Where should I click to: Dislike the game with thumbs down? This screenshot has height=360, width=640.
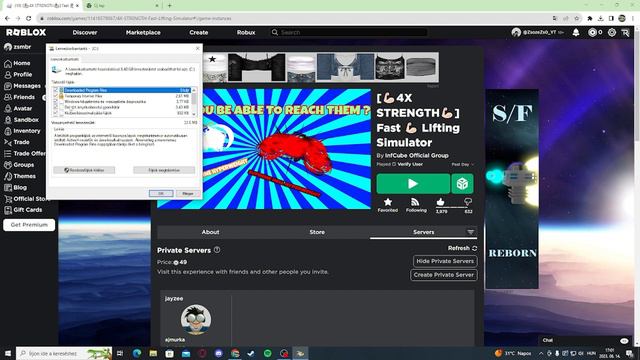pyautogui.click(x=468, y=202)
